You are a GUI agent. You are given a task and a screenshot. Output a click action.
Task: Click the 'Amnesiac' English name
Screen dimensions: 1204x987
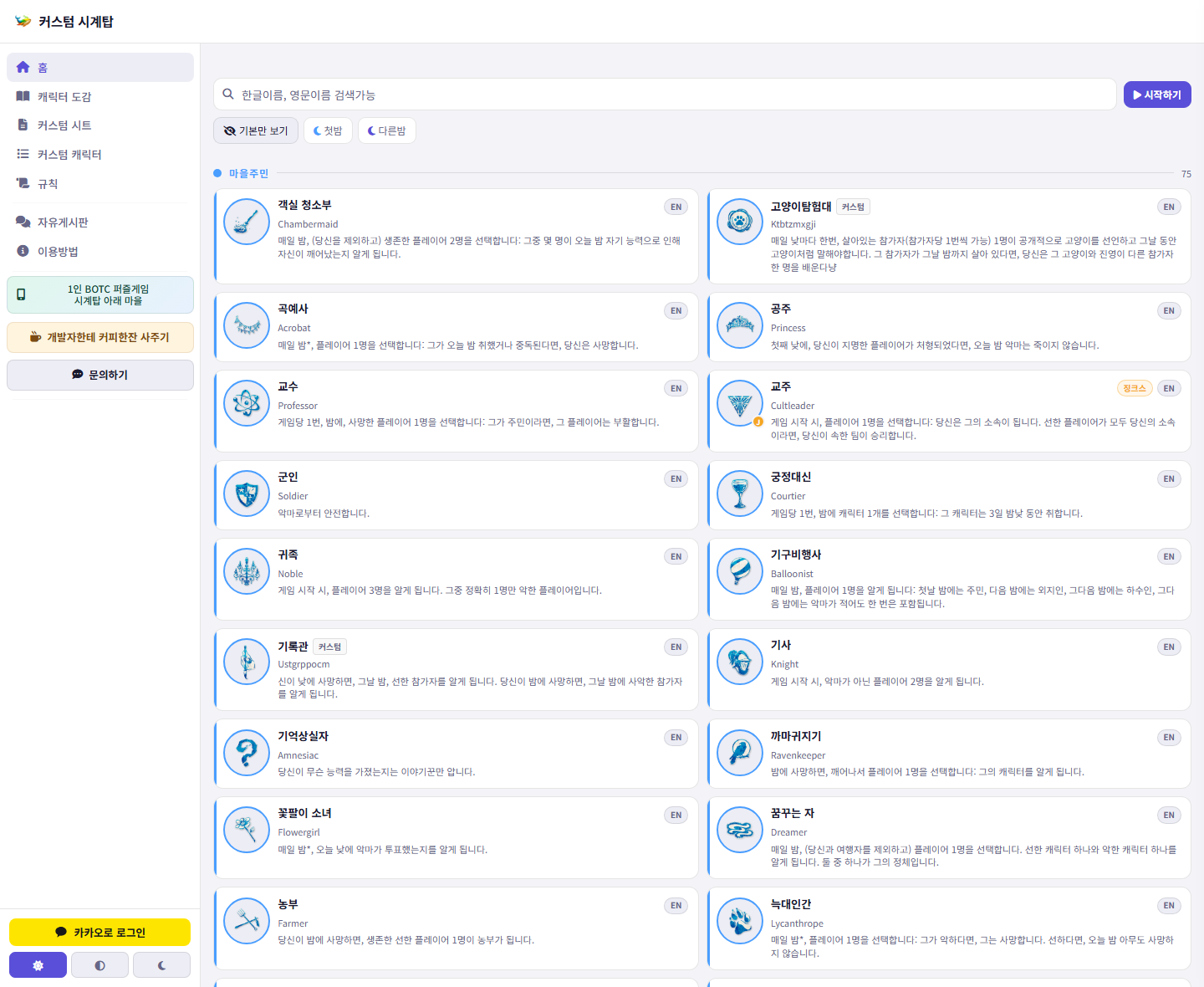pos(298,756)
